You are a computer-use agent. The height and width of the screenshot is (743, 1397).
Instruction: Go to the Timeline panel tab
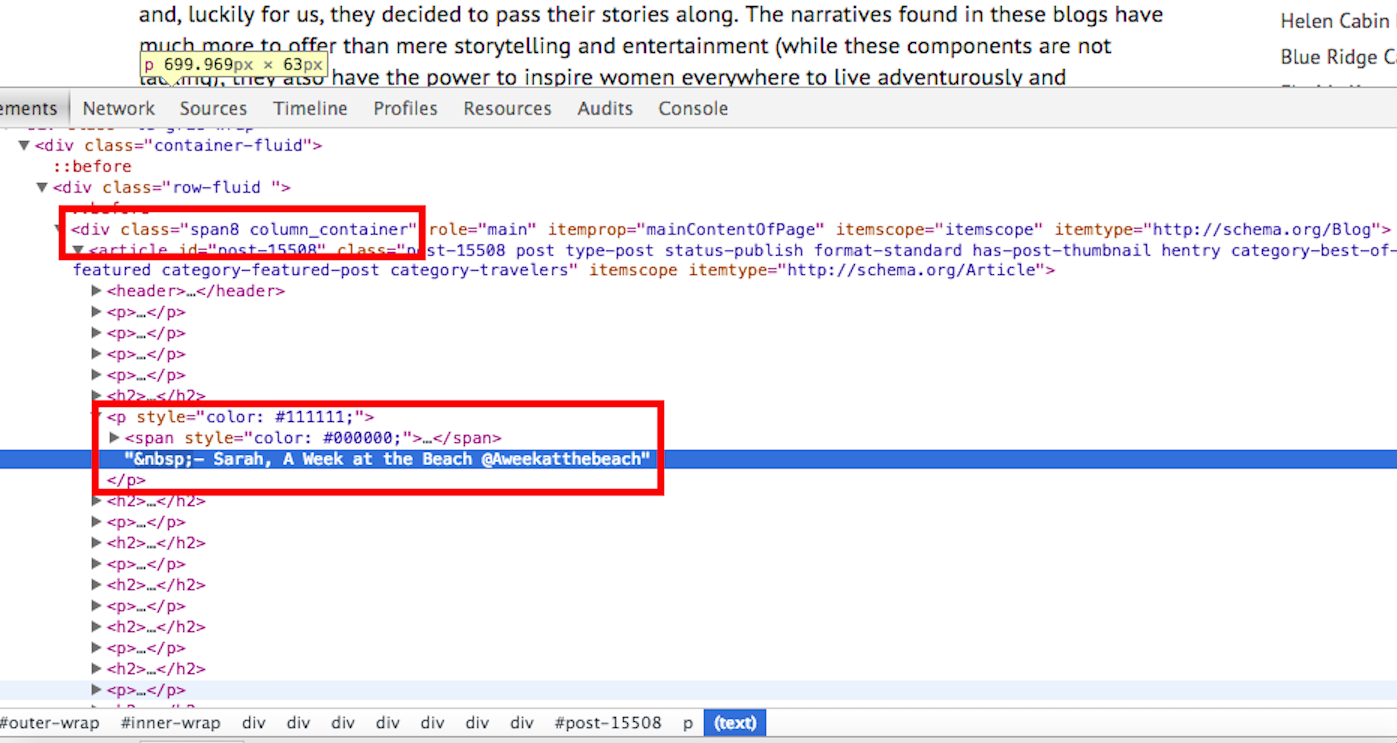(310, 108)
